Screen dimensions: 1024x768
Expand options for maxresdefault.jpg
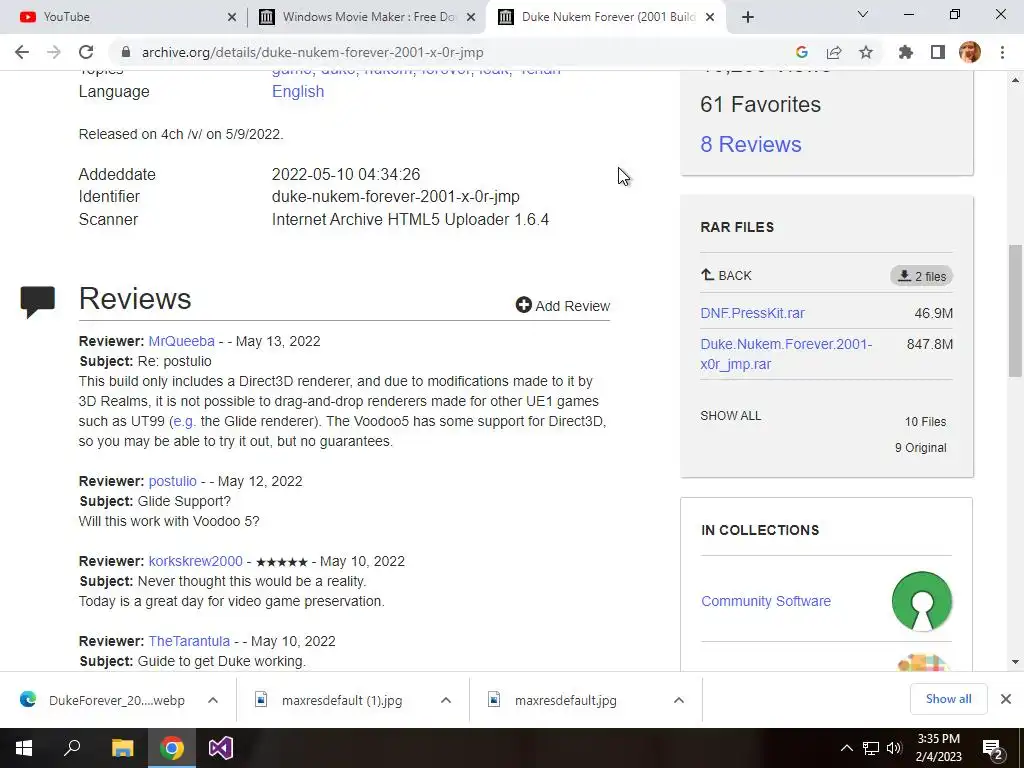pyautogui.click(x=679, y=700)
